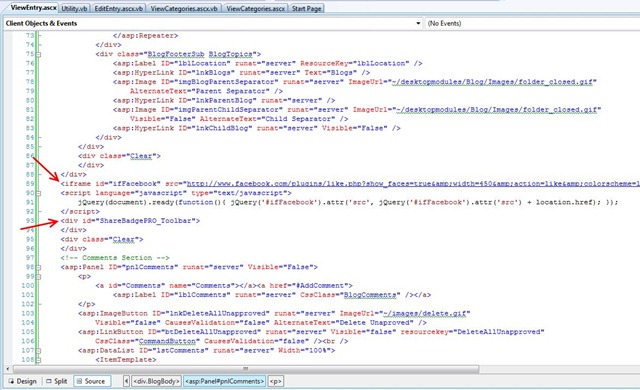Select the div.BlogBody breadcrumb tag
This screenshot has height=390, width=640.
click(156, 381)
